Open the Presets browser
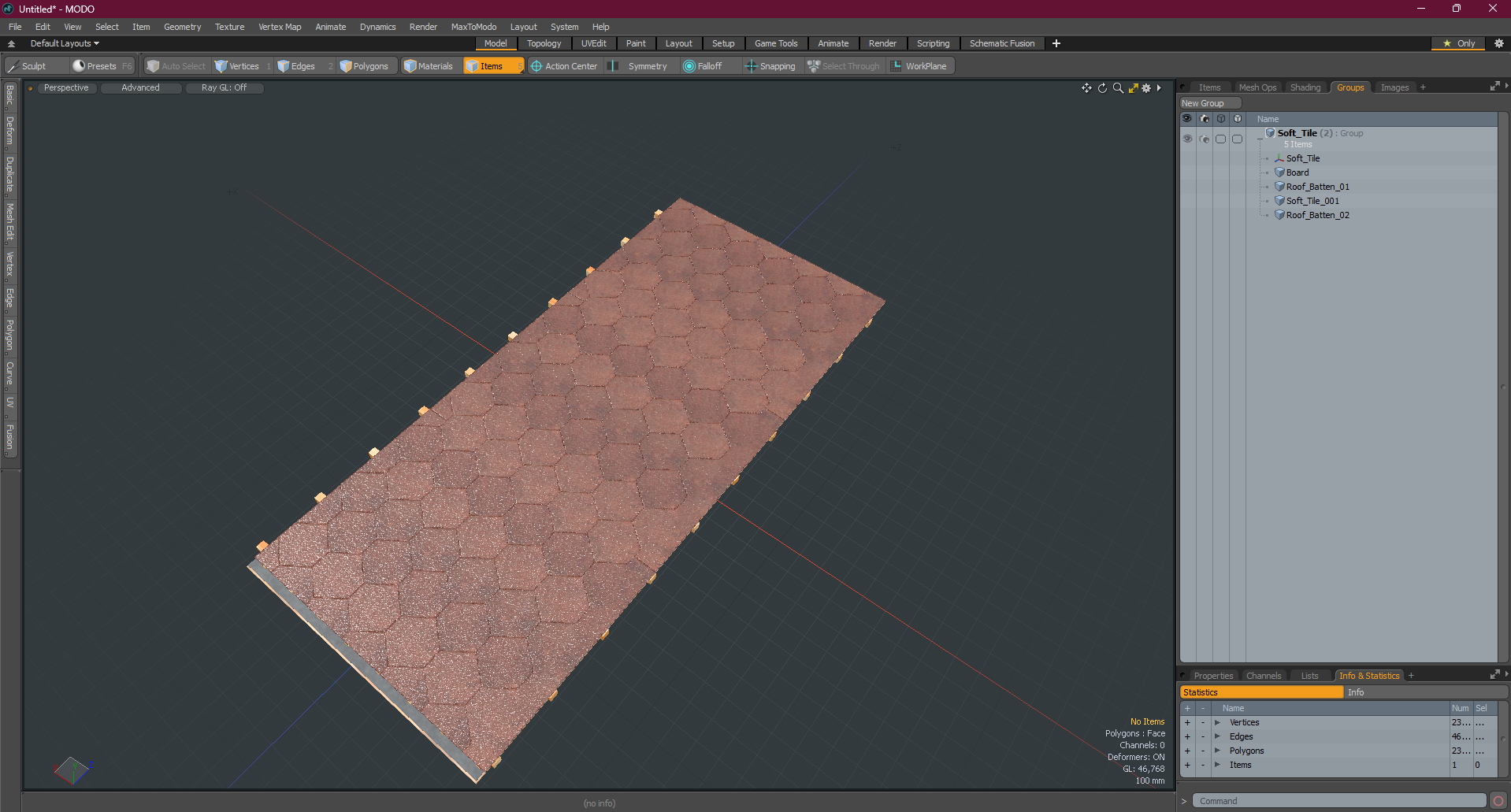The width and height of the screenshot is (1511, 812). click(x=102, y=66)
